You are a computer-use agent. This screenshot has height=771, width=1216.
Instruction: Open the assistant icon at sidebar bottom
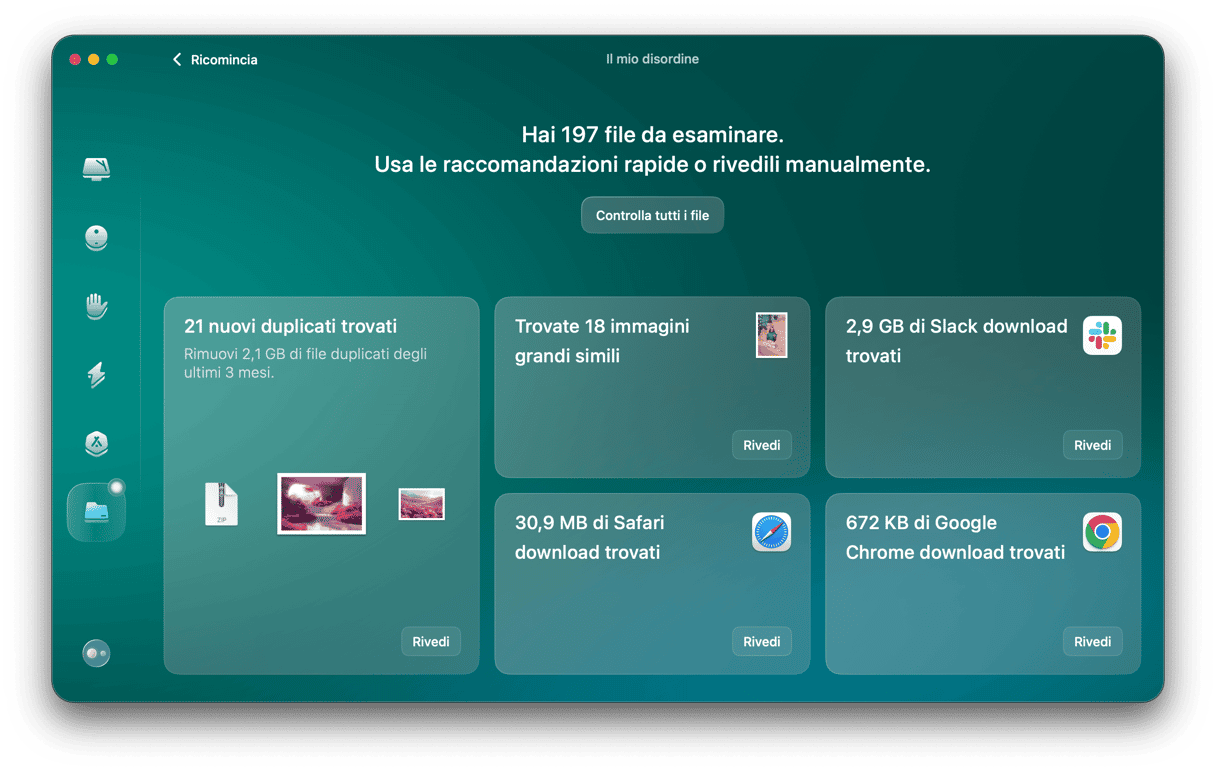pyautogui.click(x=96, y=653)
